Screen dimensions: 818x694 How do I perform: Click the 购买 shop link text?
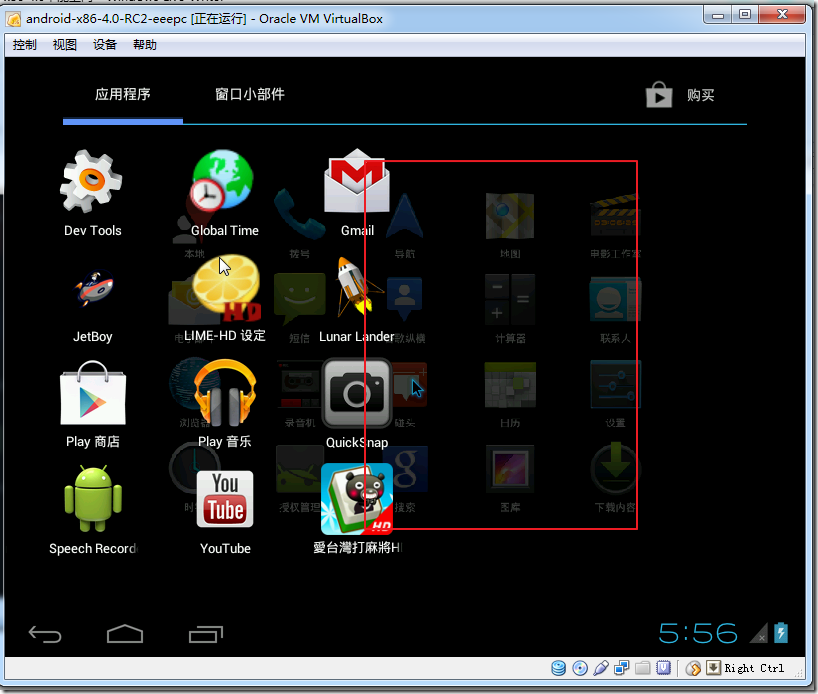point(700,95)
